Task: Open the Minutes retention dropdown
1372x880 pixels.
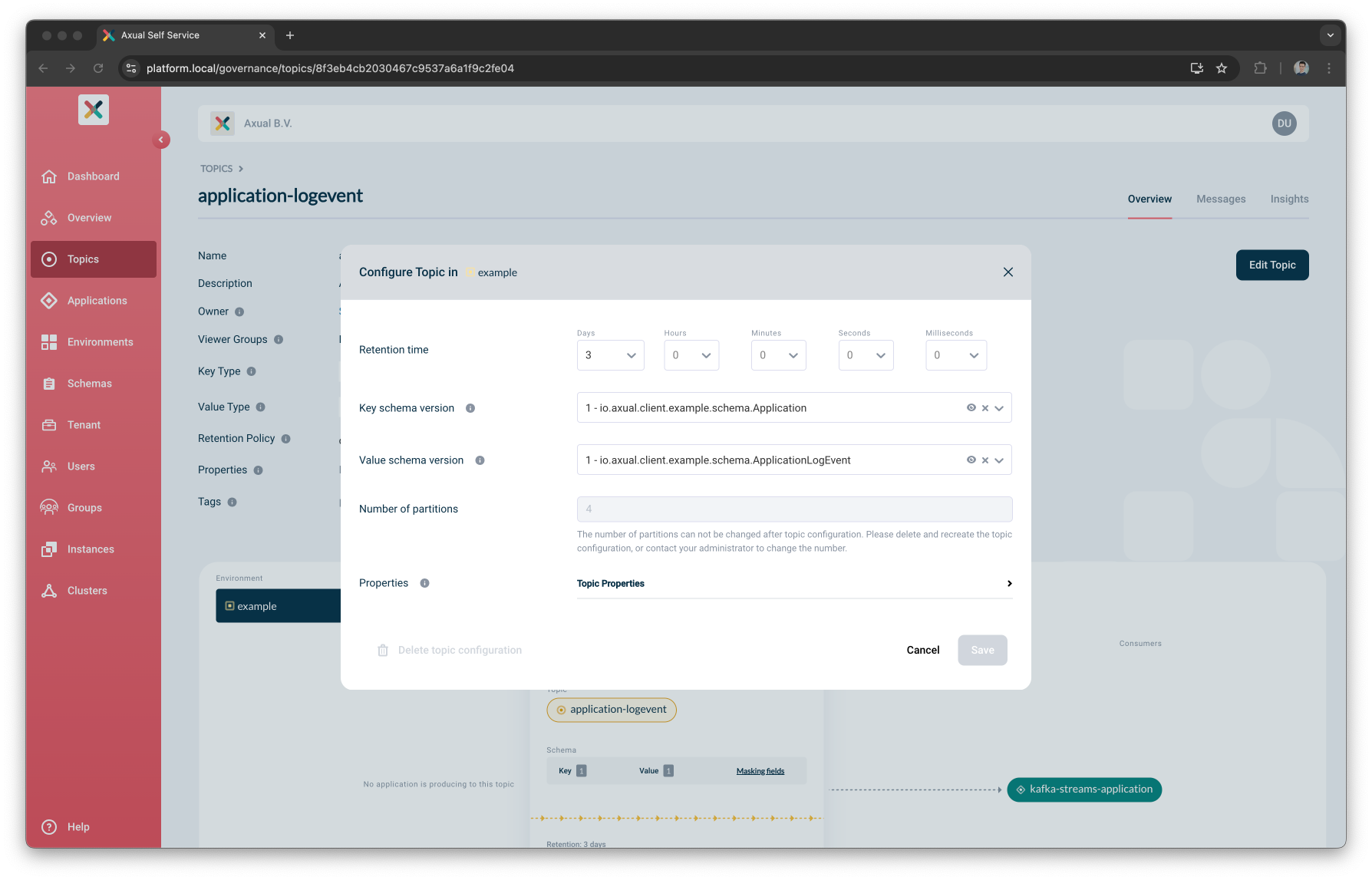Action: click(x=778, y=355)
